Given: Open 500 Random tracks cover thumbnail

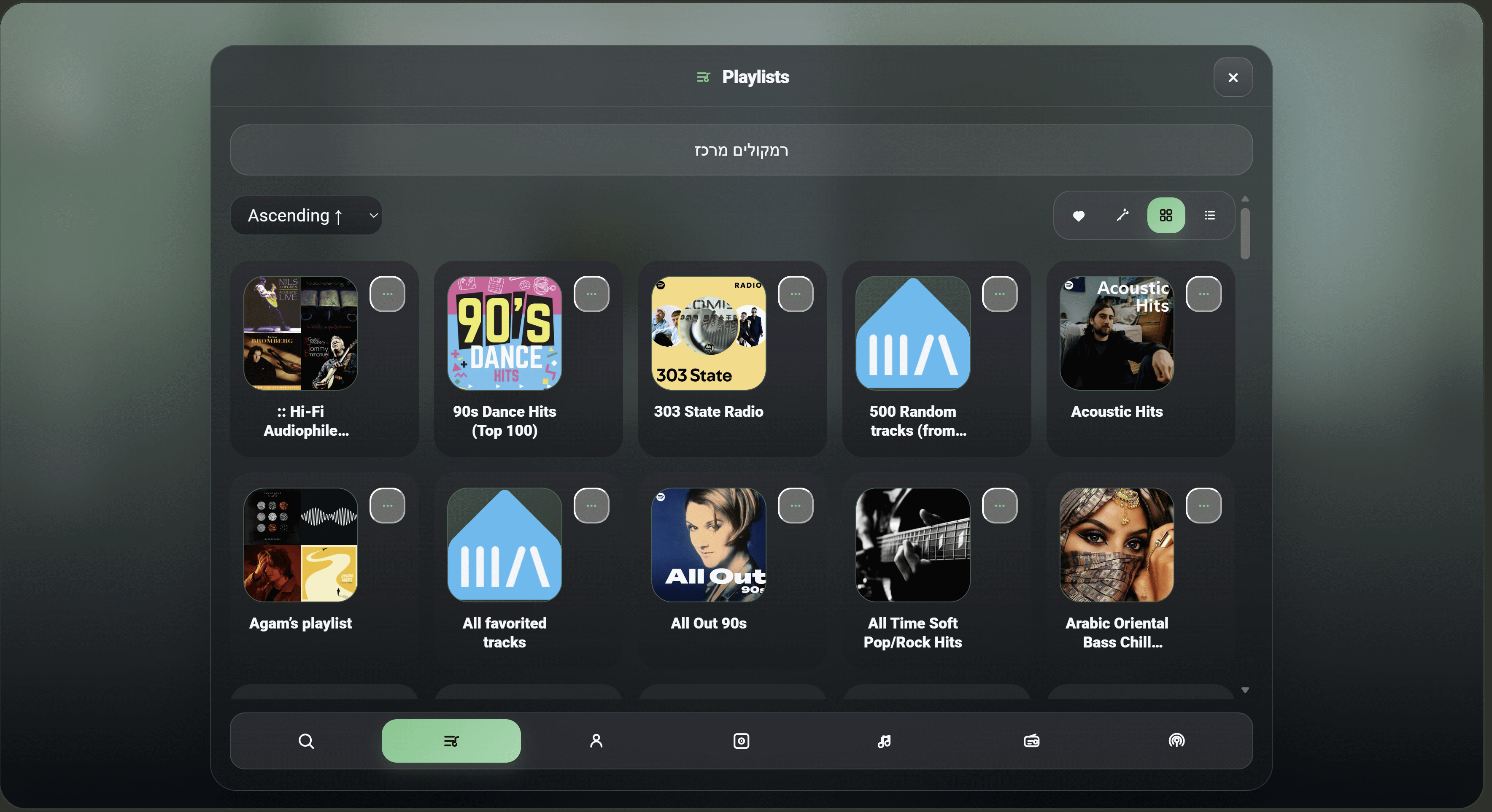Looking at the screenshot, I should 913,333.
